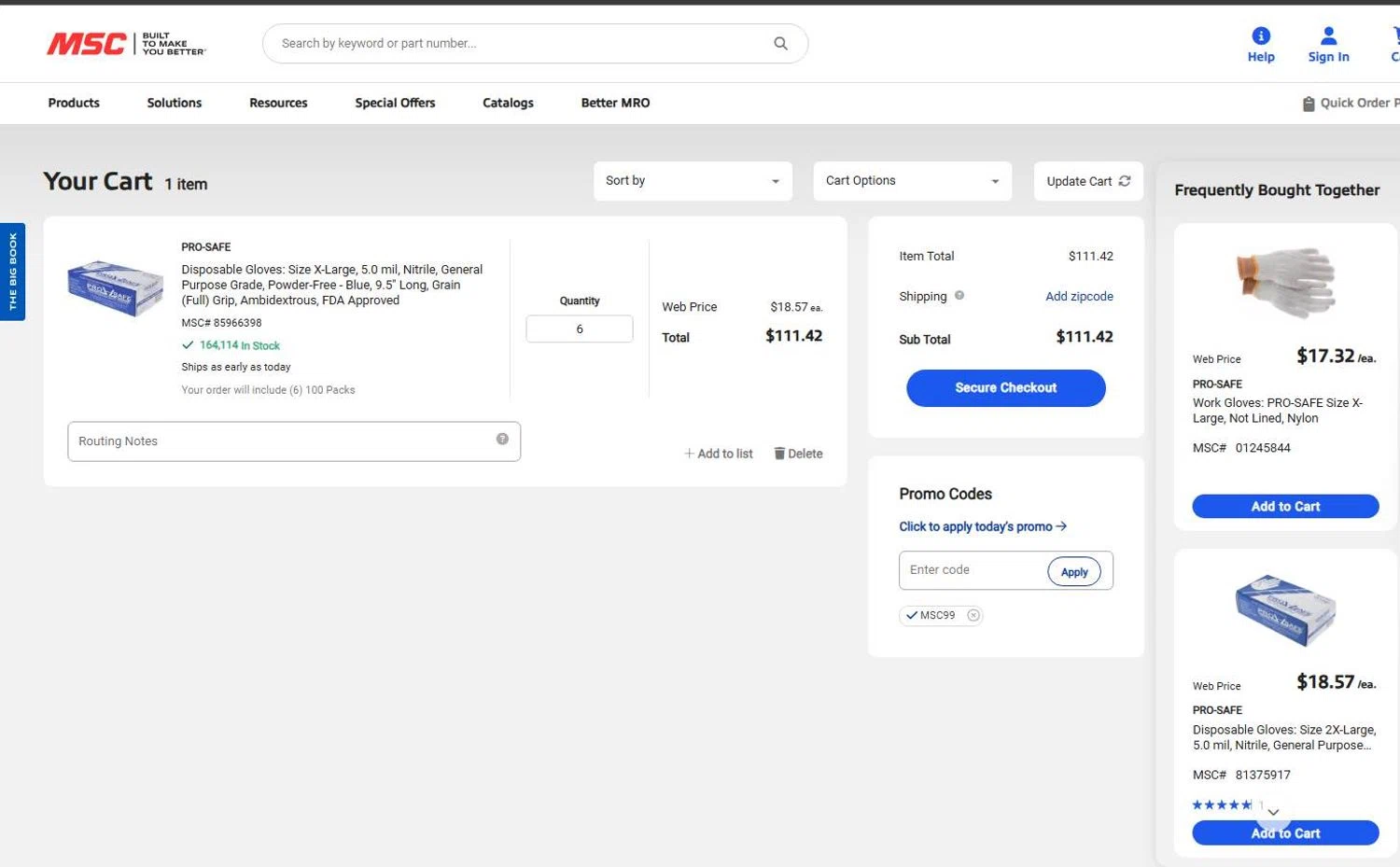Open the Help info icon
Screen dimensions: 1400x867
pyautogui.click(x=1260, y=36)
